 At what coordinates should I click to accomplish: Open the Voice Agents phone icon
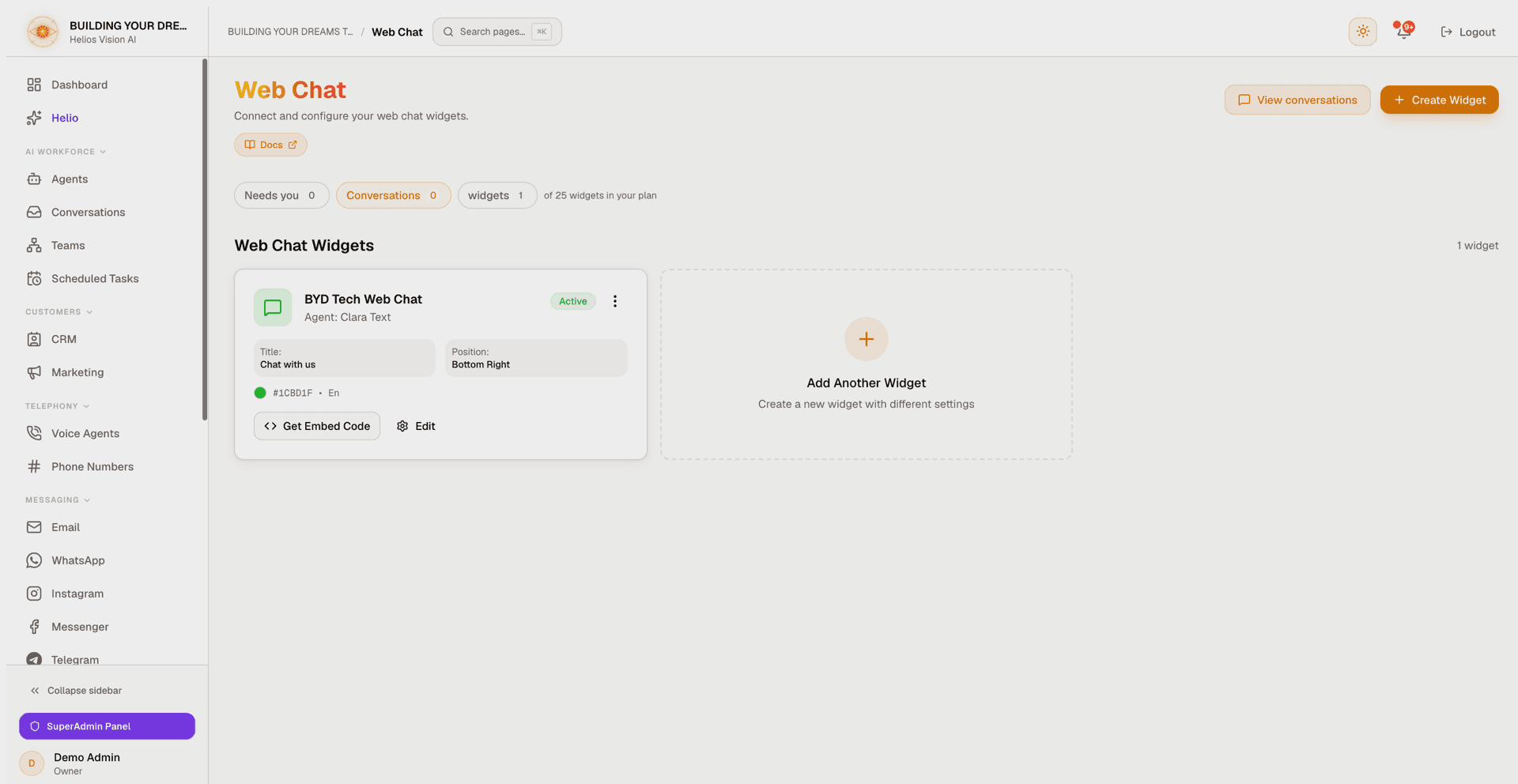pyautogui.click(x=34, y=434)
